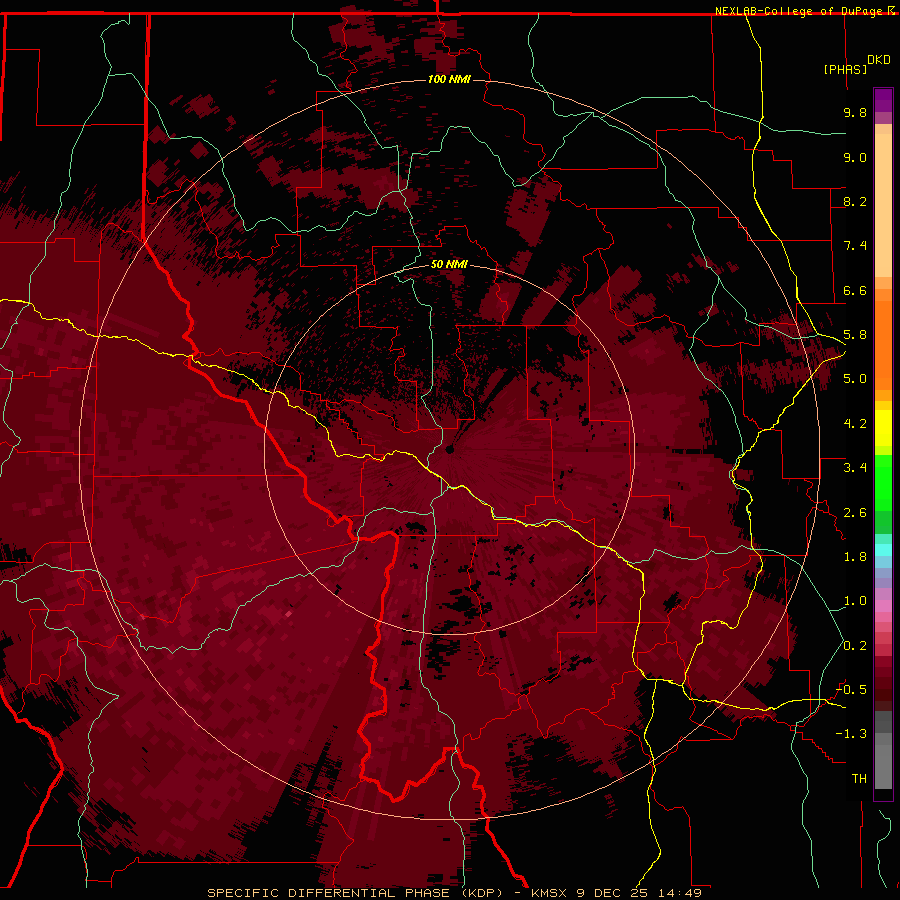Image resolution: width=900 pixels, height=900 pixels.
Task: Click the Specific Differential Phase (KDP) title
Action: [x=355, y=893]
